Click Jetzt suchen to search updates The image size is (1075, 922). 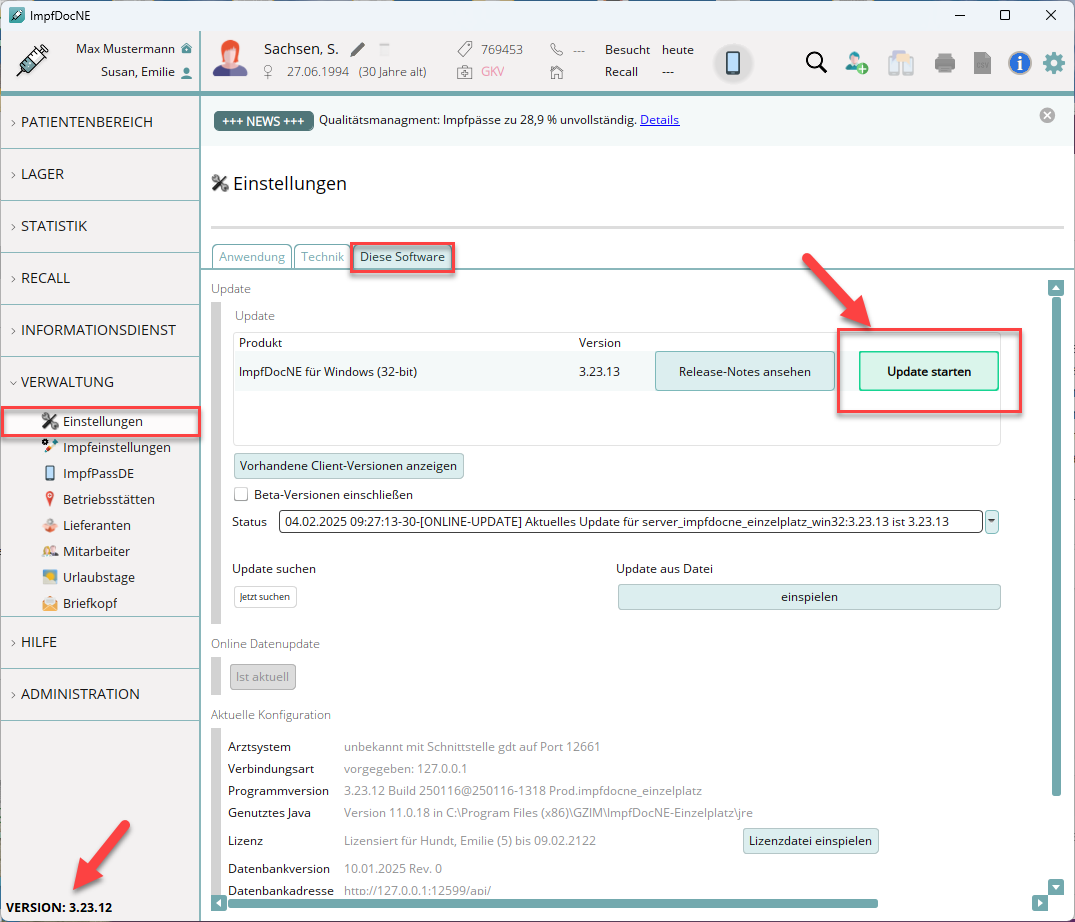265,597
